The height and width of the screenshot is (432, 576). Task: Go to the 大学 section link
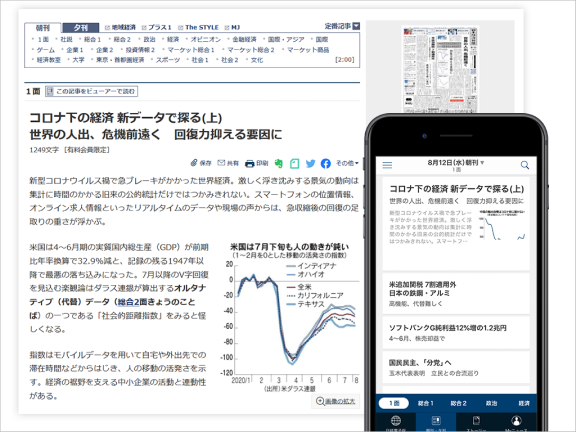pyautogui.click(x=78, y=60)
